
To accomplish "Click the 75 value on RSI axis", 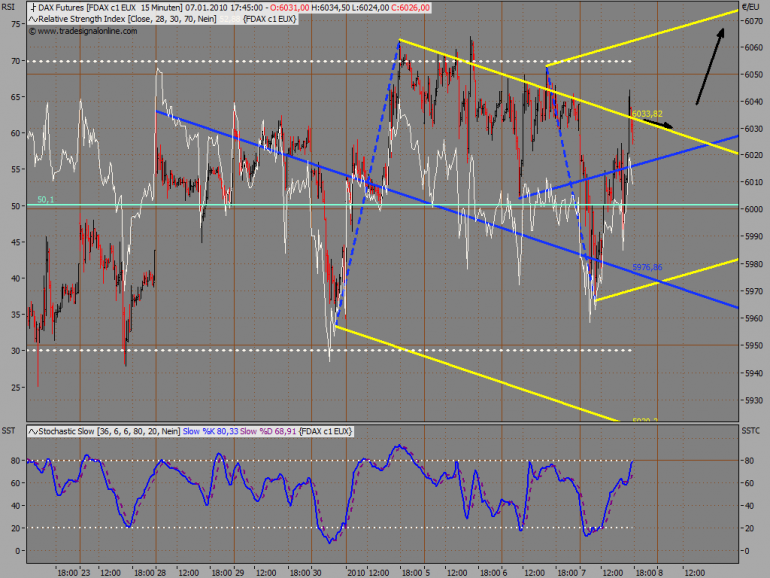I will point(16,25).
